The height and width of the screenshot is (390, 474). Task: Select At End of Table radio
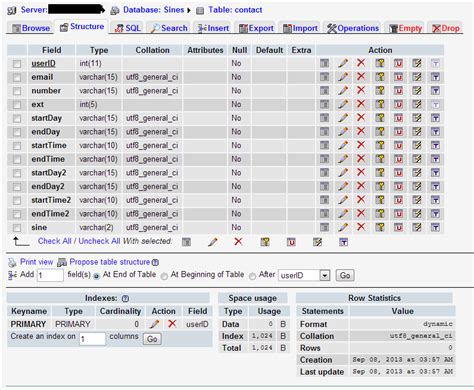click(96, 276)
